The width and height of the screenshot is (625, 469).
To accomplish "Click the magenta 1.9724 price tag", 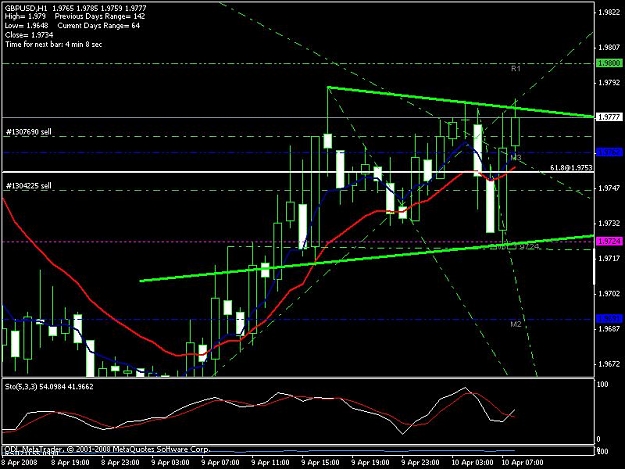I will (x=609, y=241).
